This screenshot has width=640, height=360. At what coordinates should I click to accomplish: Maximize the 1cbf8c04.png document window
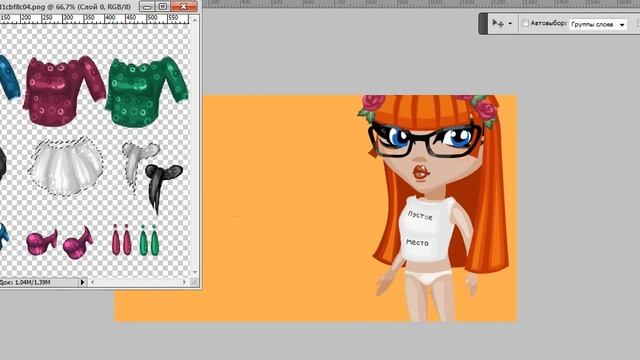click(162, 7)
